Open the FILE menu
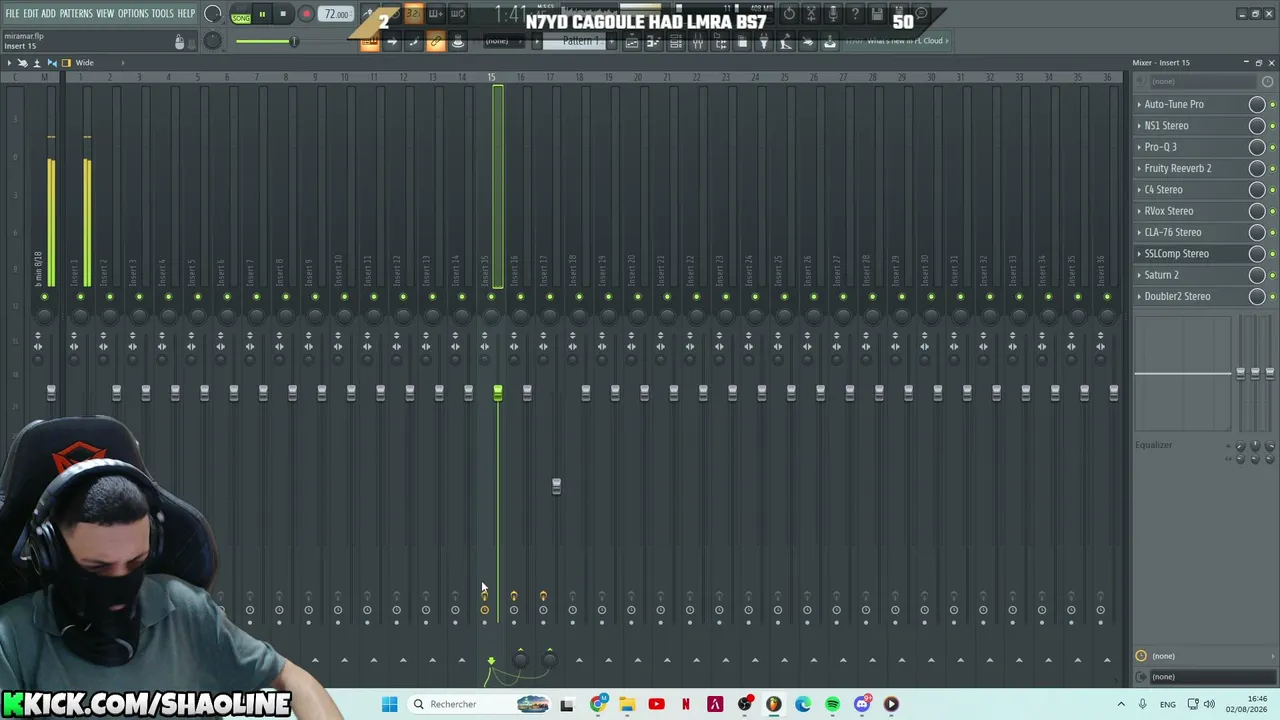 click(12, 14)
